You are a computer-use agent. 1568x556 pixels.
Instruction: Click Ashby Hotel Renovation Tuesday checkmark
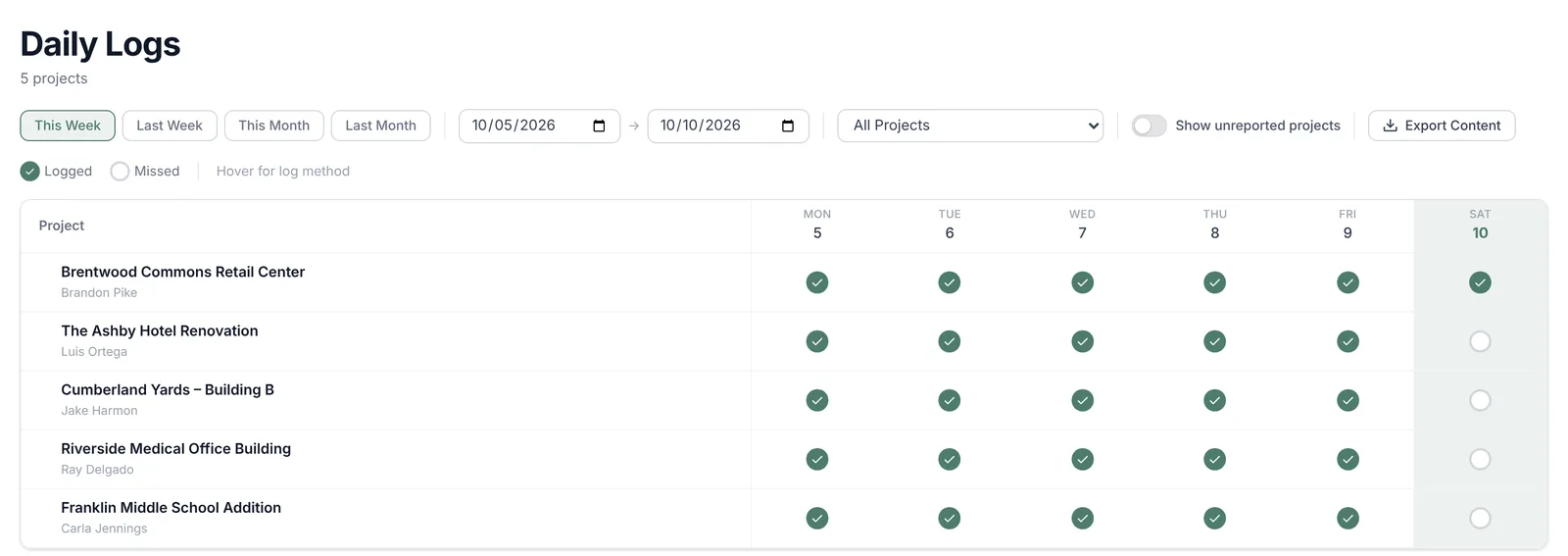pyautogui.click(x=950, y=341)
